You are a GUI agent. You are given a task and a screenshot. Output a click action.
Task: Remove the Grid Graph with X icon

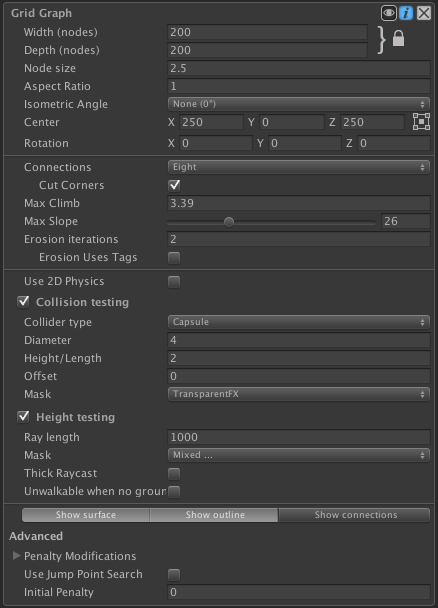[424, 13]
